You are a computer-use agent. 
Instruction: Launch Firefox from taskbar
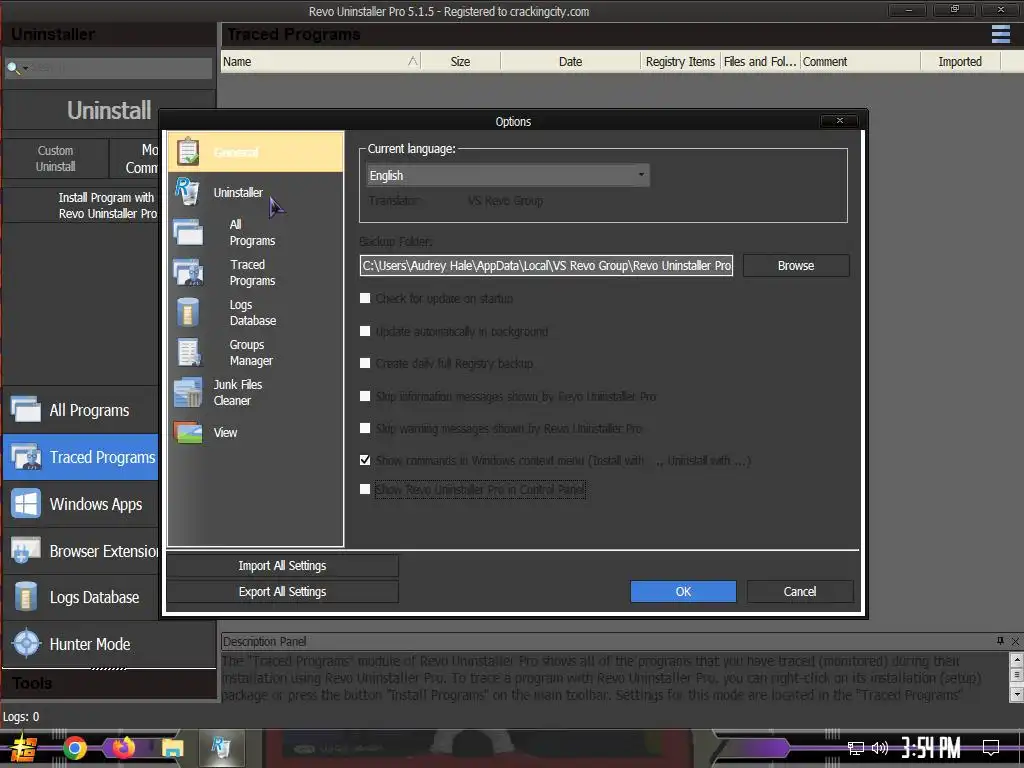click(x=123, y=748)
